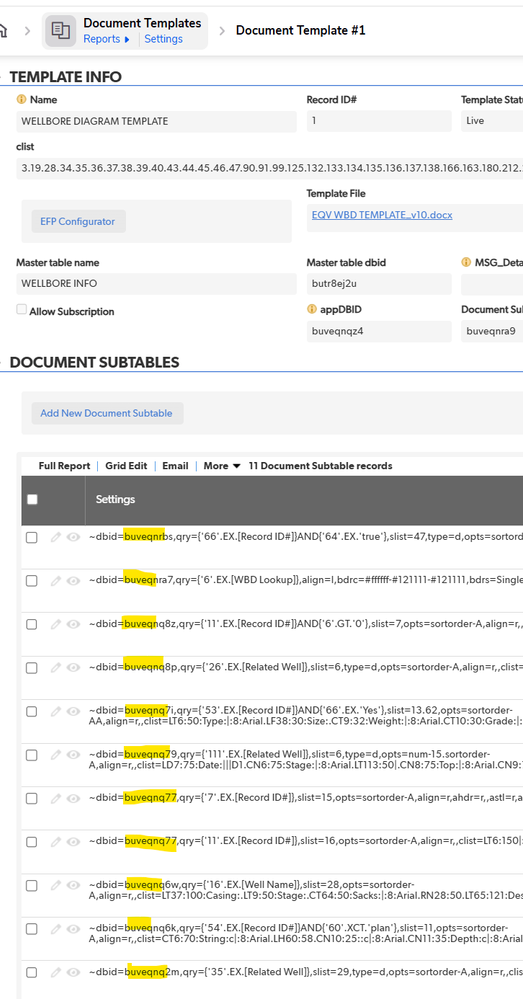The image size is (523, 999).
Task: Collapse the DOCUMENT SUBTABLES section
Action: pos(3,363)
